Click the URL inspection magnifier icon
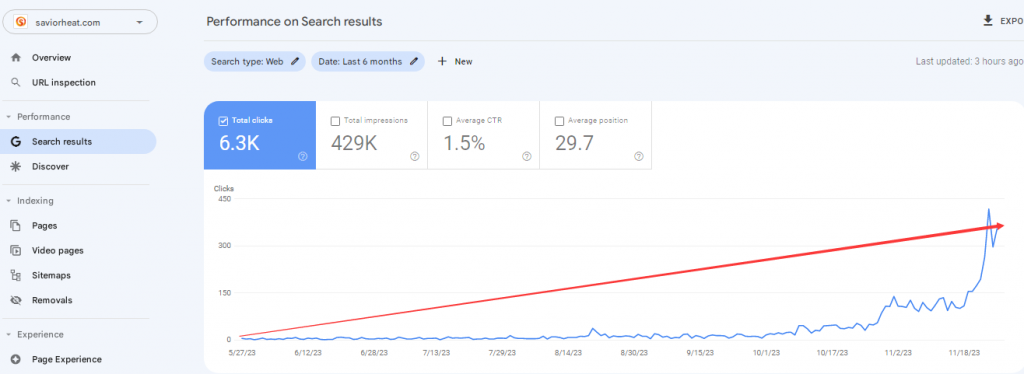1024x374 pixels. (16, 82)
